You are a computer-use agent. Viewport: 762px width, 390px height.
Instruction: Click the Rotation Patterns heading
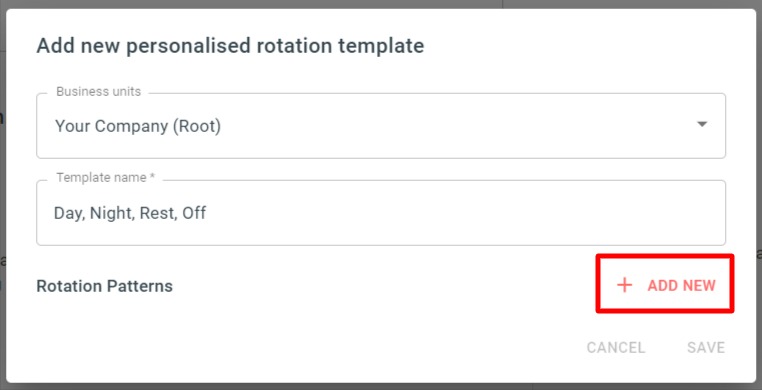point(104,286)
